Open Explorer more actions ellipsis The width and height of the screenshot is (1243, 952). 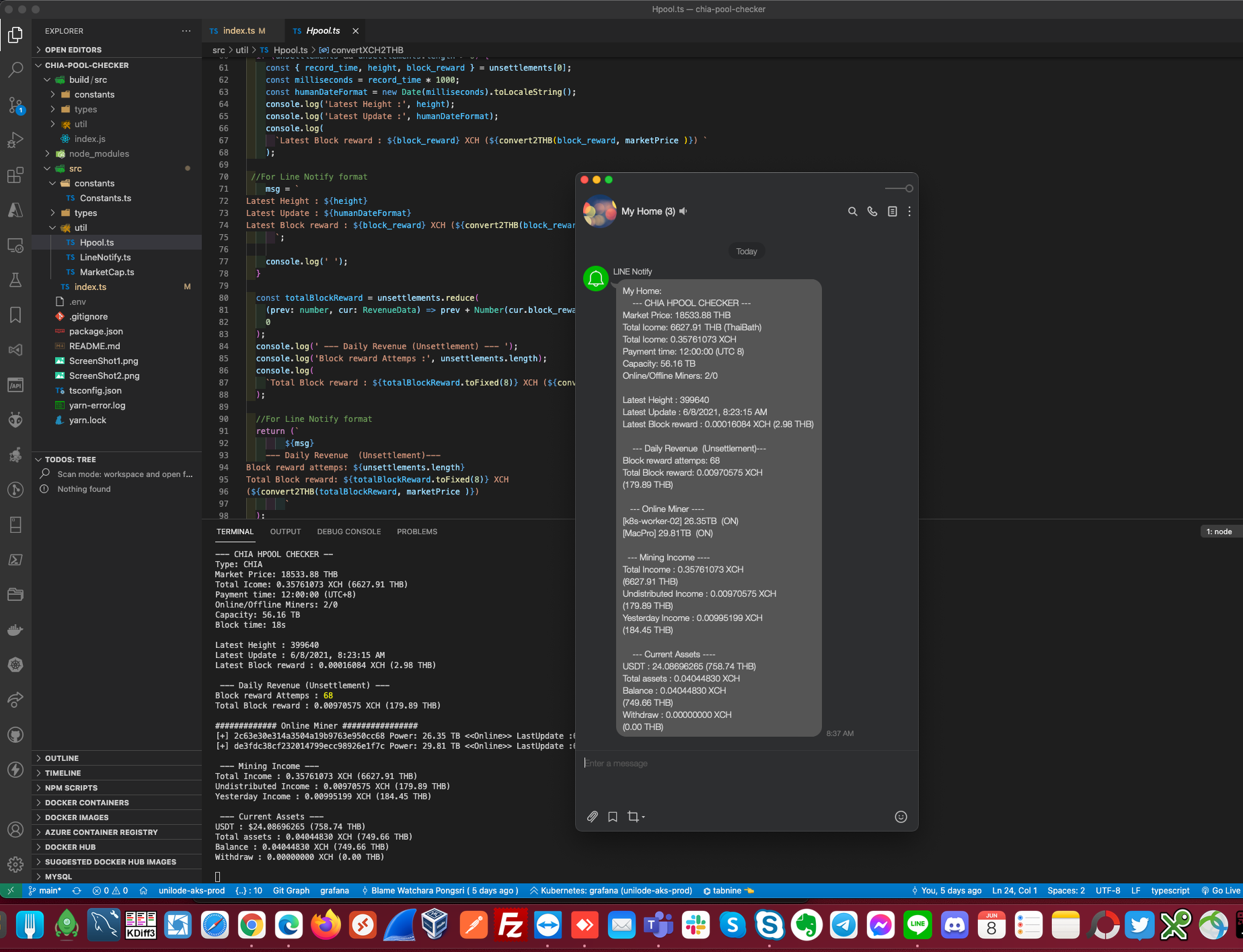pos(186,31)
